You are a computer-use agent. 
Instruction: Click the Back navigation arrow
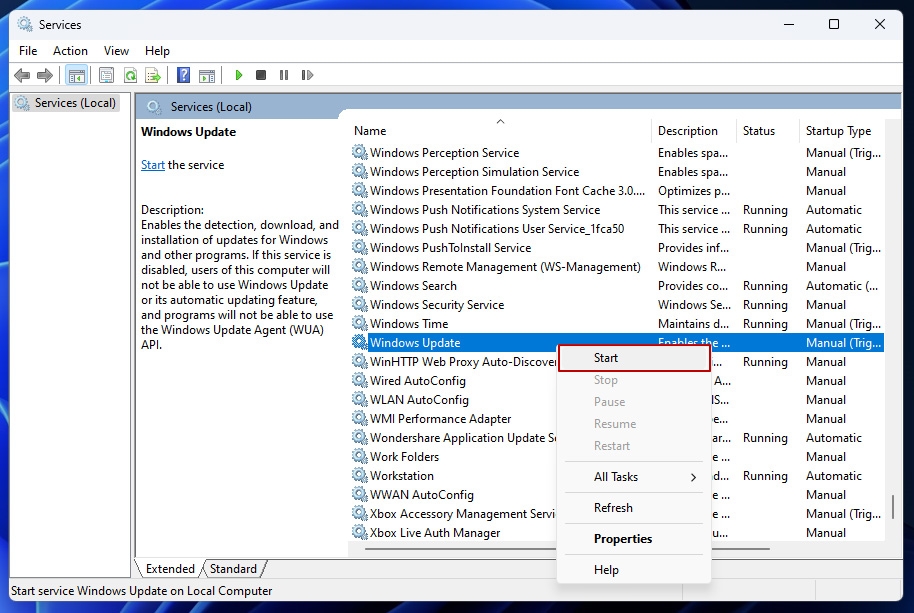(x=22, y=74)
